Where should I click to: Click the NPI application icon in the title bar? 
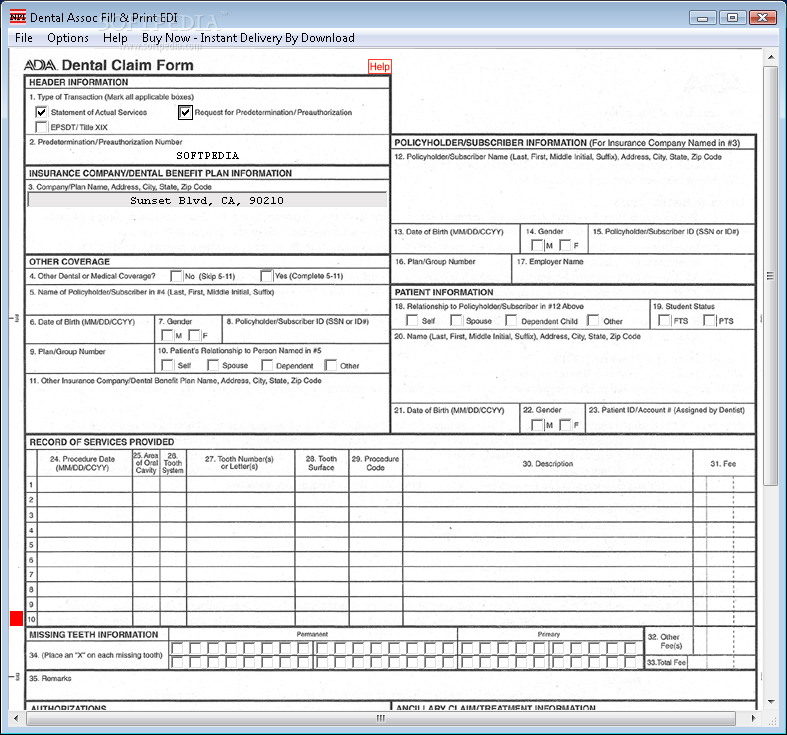(18, 17)
